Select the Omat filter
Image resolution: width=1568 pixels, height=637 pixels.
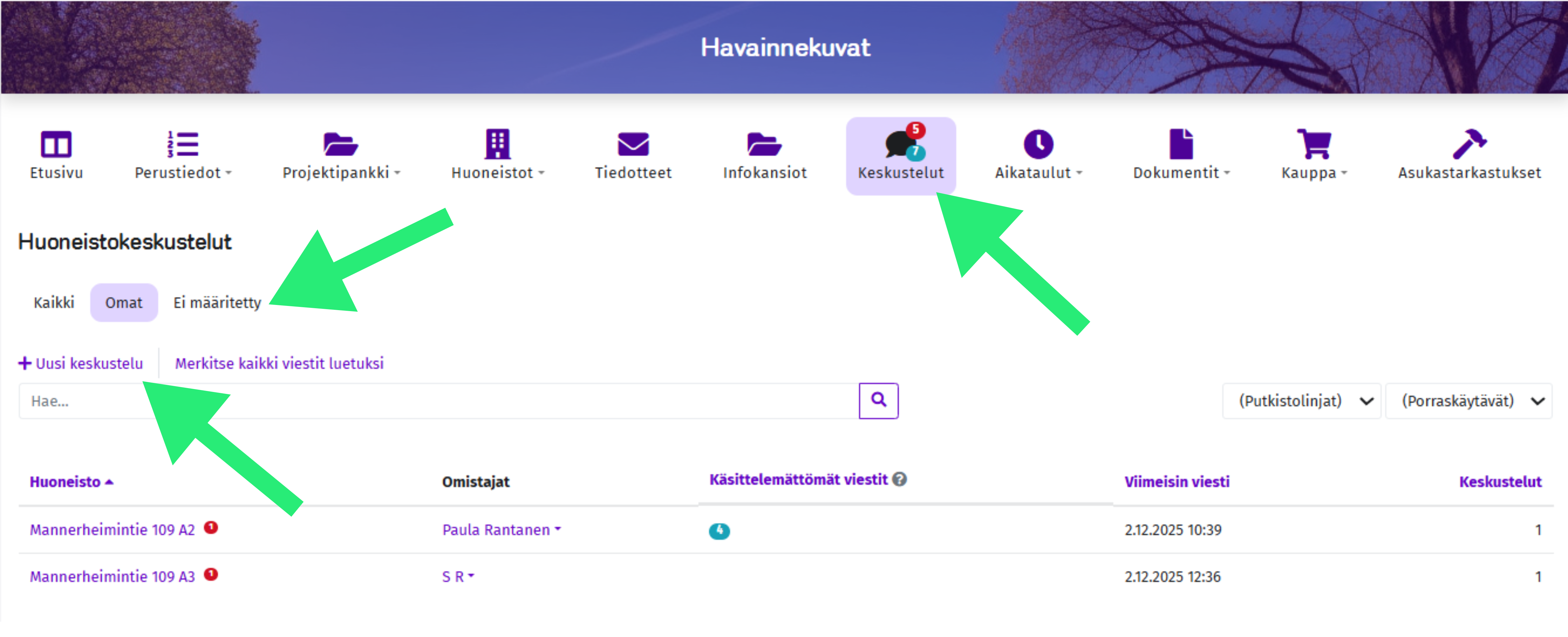click(x=124, y=302)
